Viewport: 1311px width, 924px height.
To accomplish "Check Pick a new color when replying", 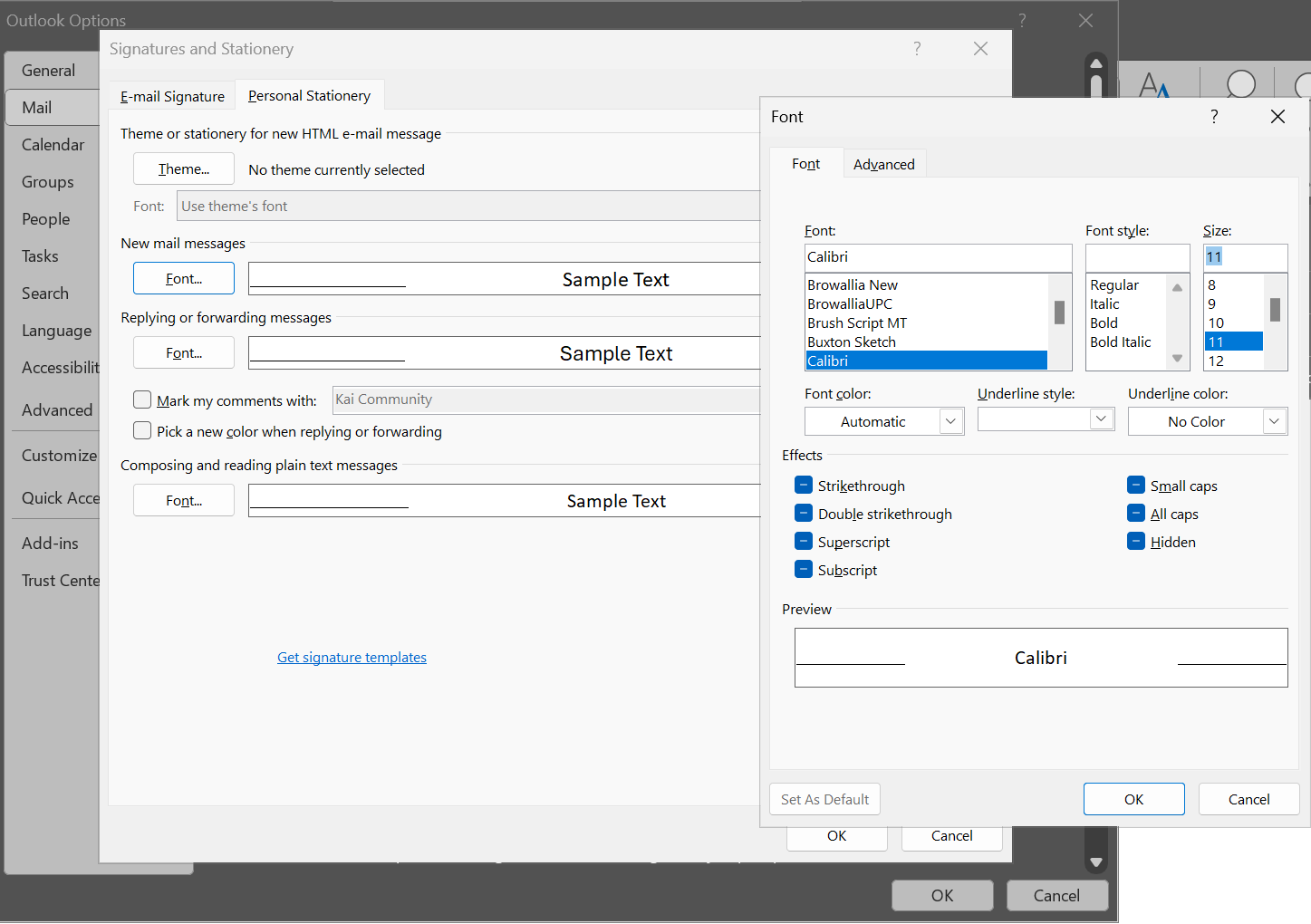I will pos(142,430).
